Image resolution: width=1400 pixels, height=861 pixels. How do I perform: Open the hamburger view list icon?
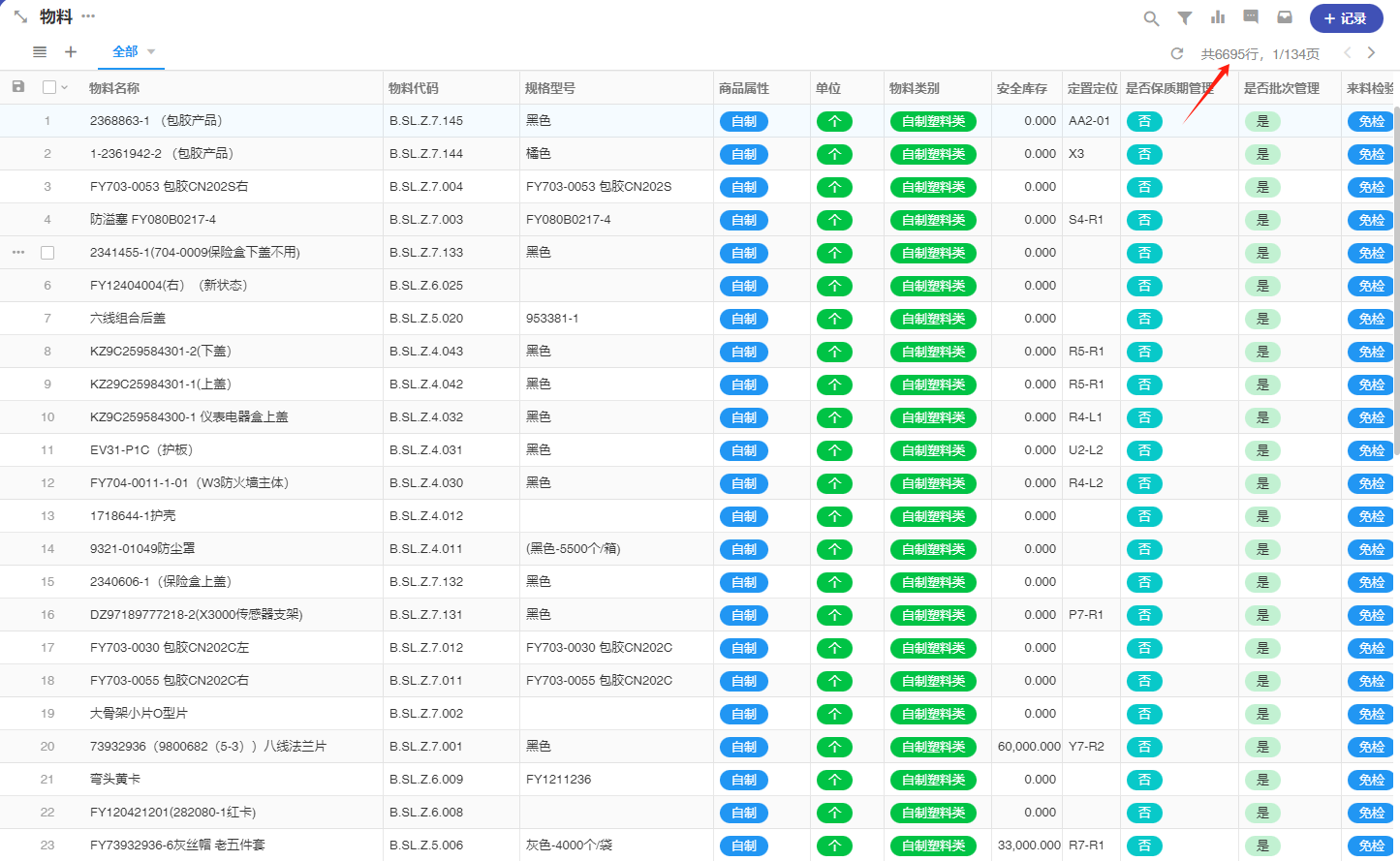(x=40, y=52)
